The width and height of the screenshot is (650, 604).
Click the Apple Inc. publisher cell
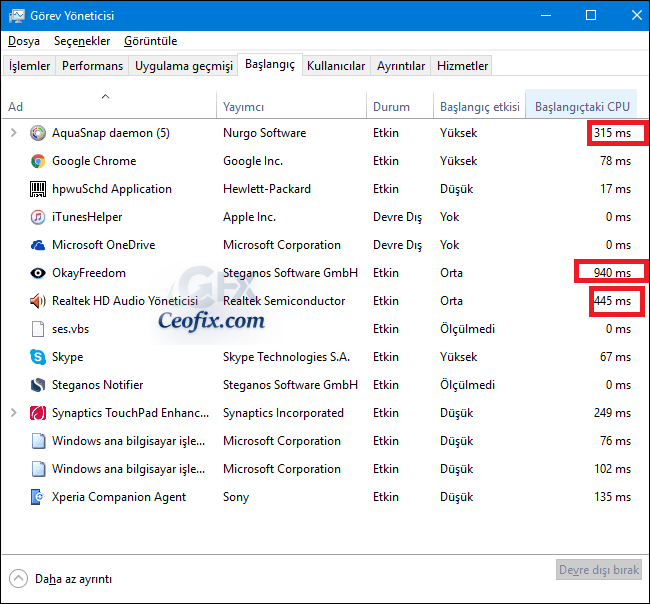coord(250,217)
